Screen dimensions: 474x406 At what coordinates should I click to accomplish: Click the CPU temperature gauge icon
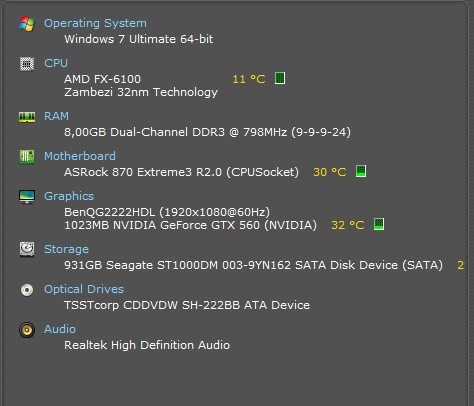[280, 78]
